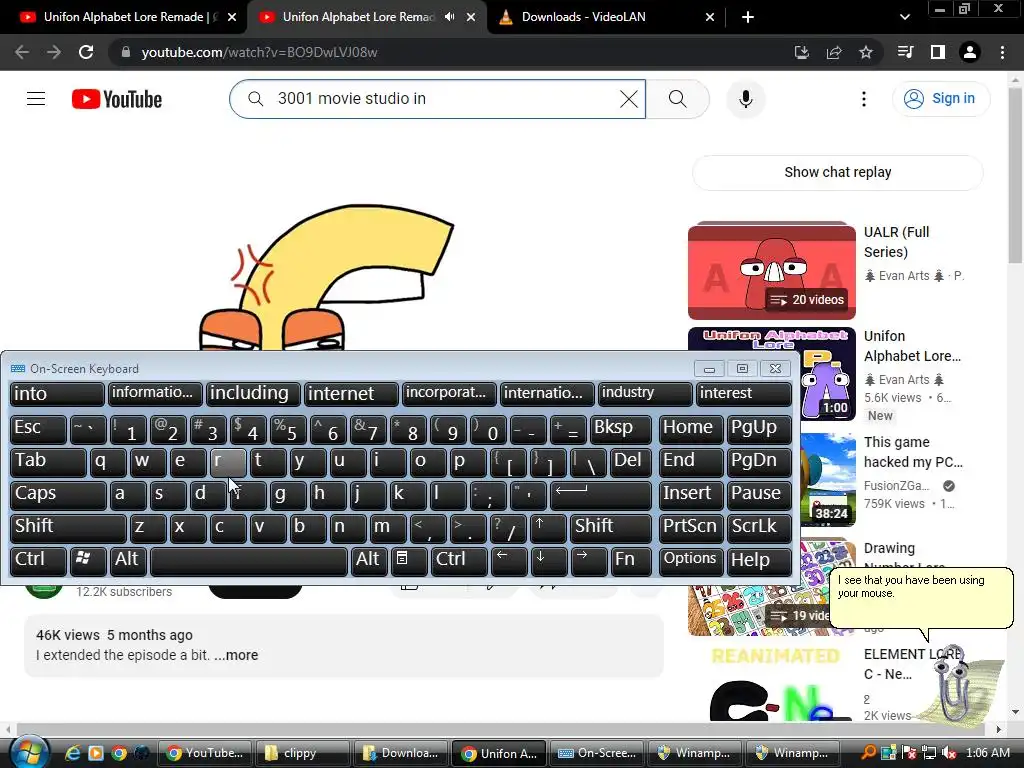Click the scrollbar down arrow at right edge

coord(1015,712)
